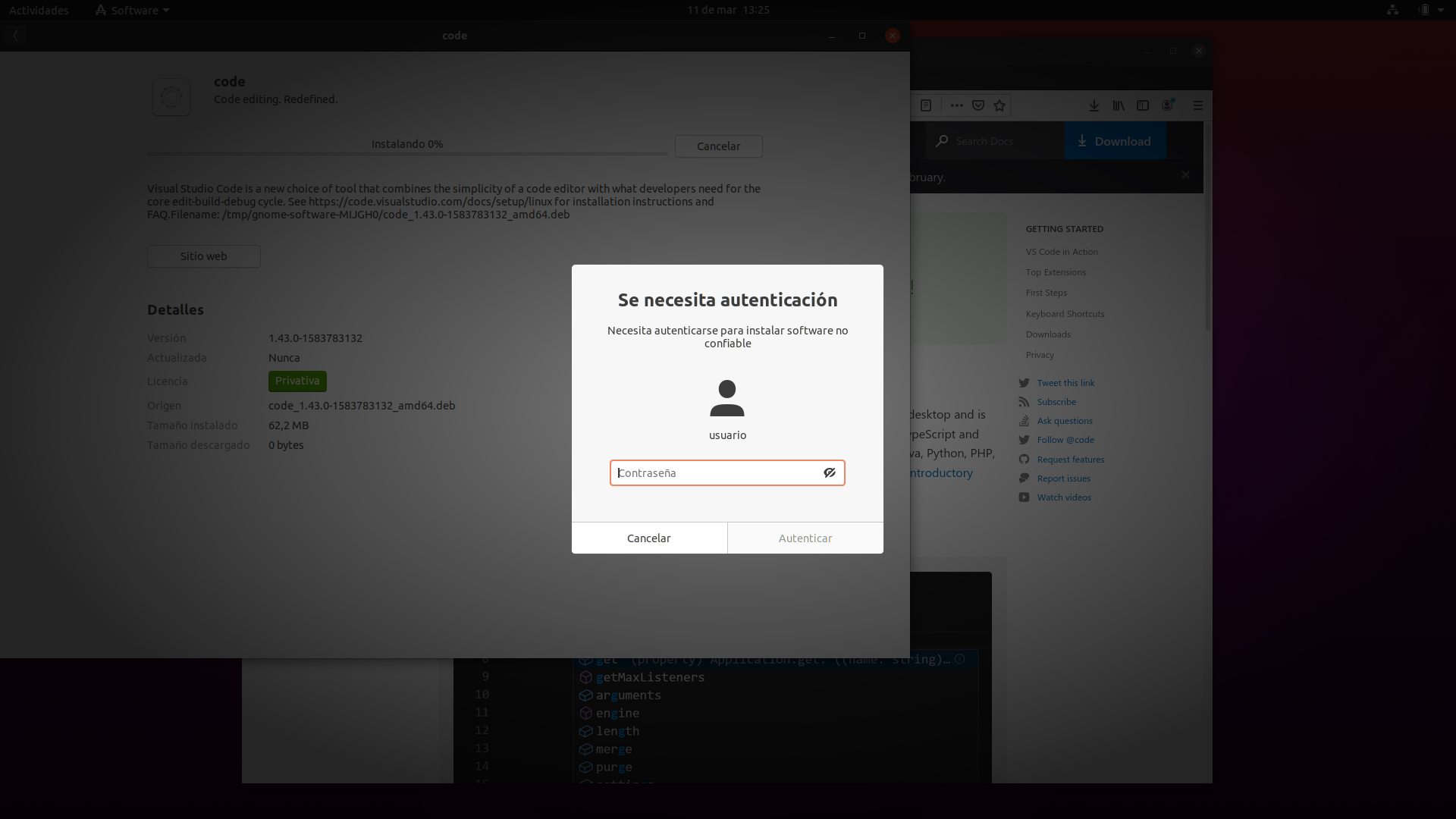Viewport: 1456px width, 819px height.
Task: Select purge suggestion in code preview
Action: click(613, 767)
